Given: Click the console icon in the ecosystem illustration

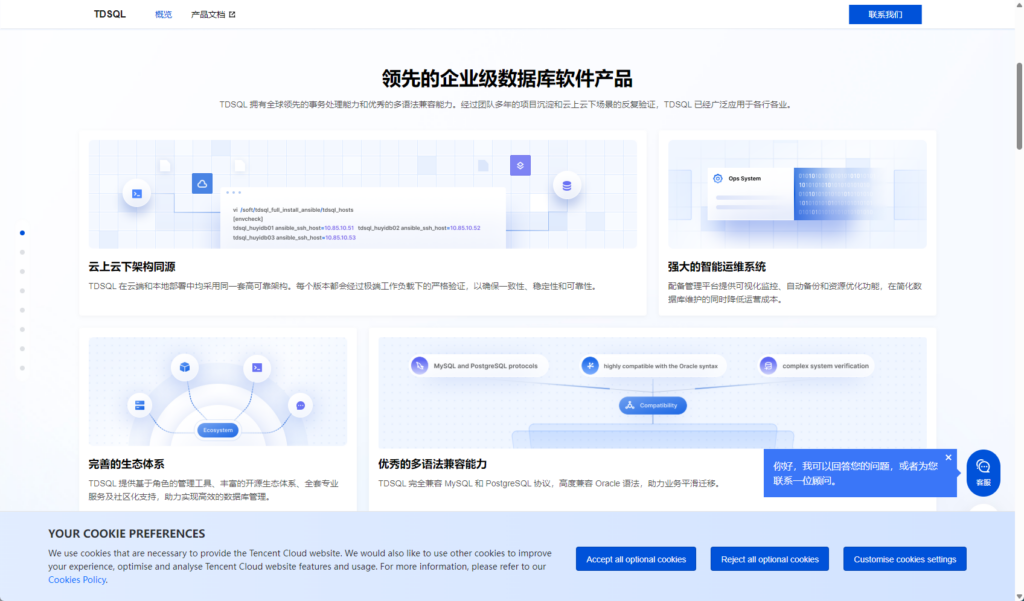Looking at the screenshot, I should tap(257, 368).
